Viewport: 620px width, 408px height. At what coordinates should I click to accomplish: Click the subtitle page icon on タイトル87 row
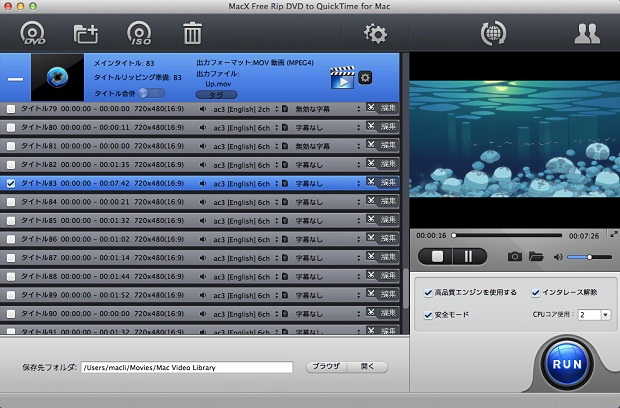click(x=285, y=258)
